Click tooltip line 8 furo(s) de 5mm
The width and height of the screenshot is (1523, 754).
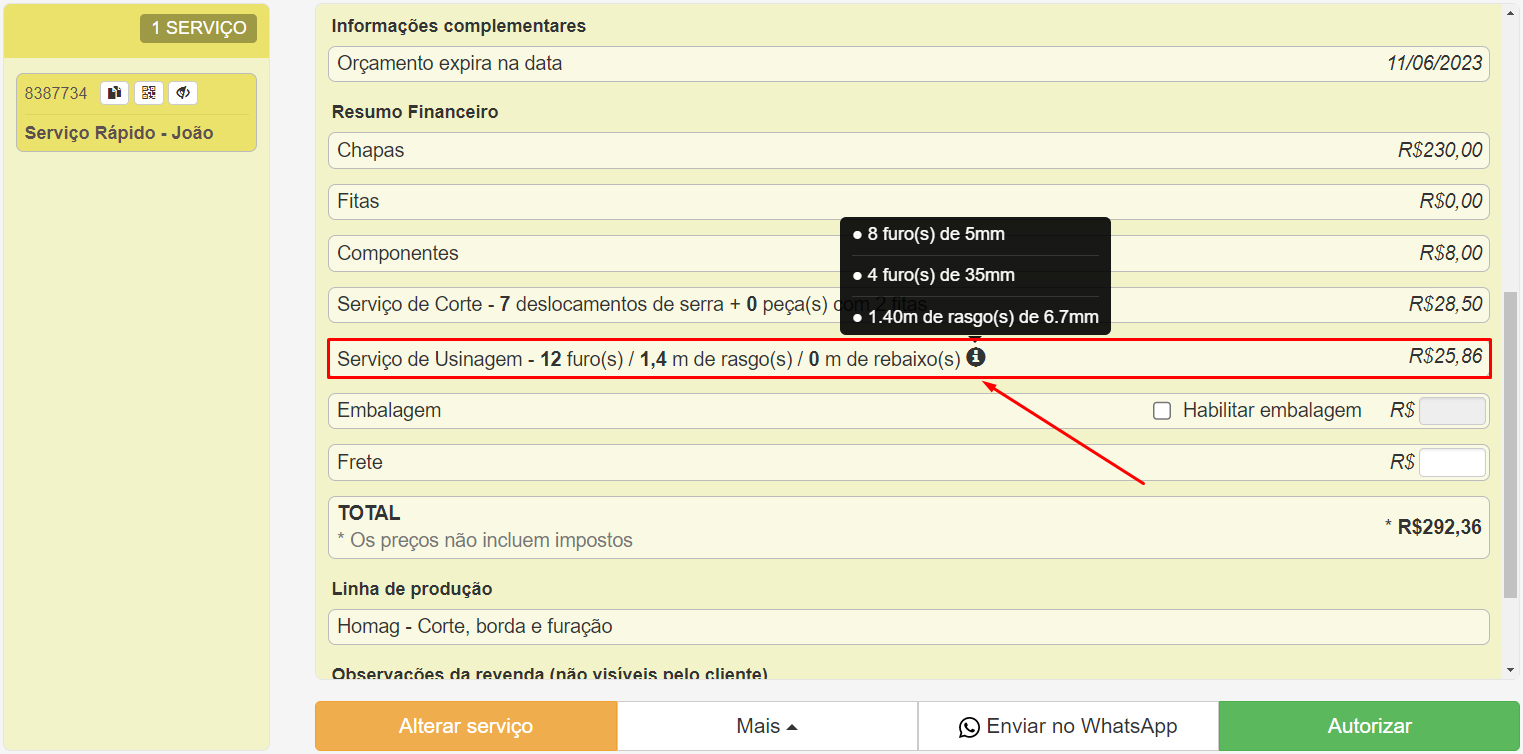tap(936, 234)
